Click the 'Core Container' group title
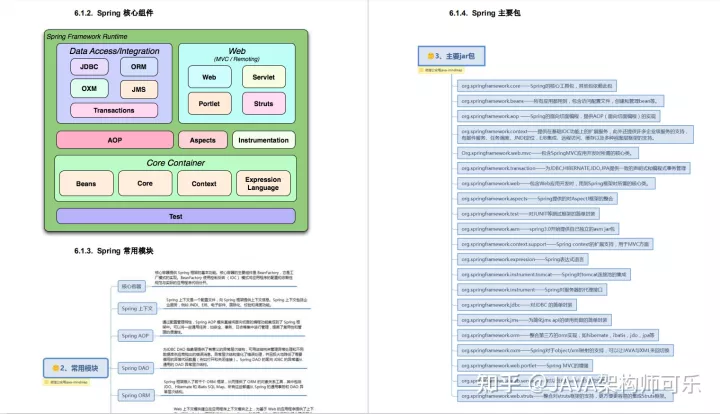 point(175,163)
